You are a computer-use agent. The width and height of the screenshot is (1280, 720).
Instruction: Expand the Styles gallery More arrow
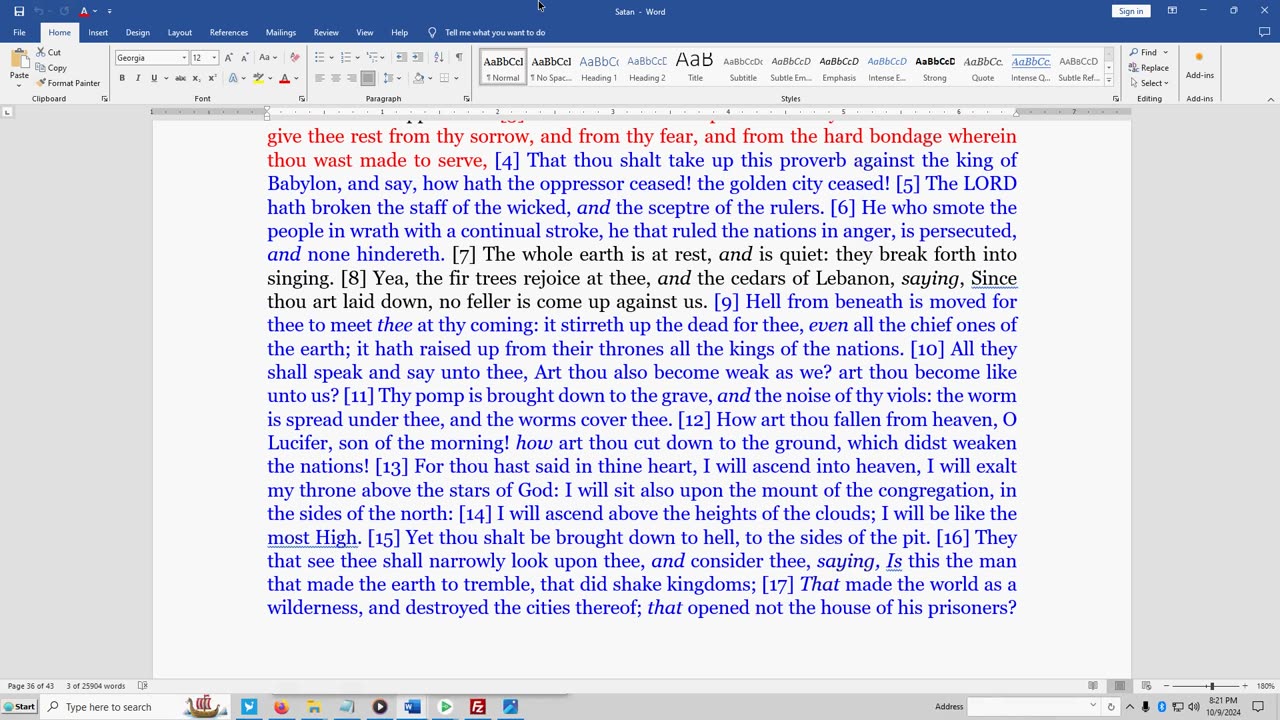(1109, 81)
